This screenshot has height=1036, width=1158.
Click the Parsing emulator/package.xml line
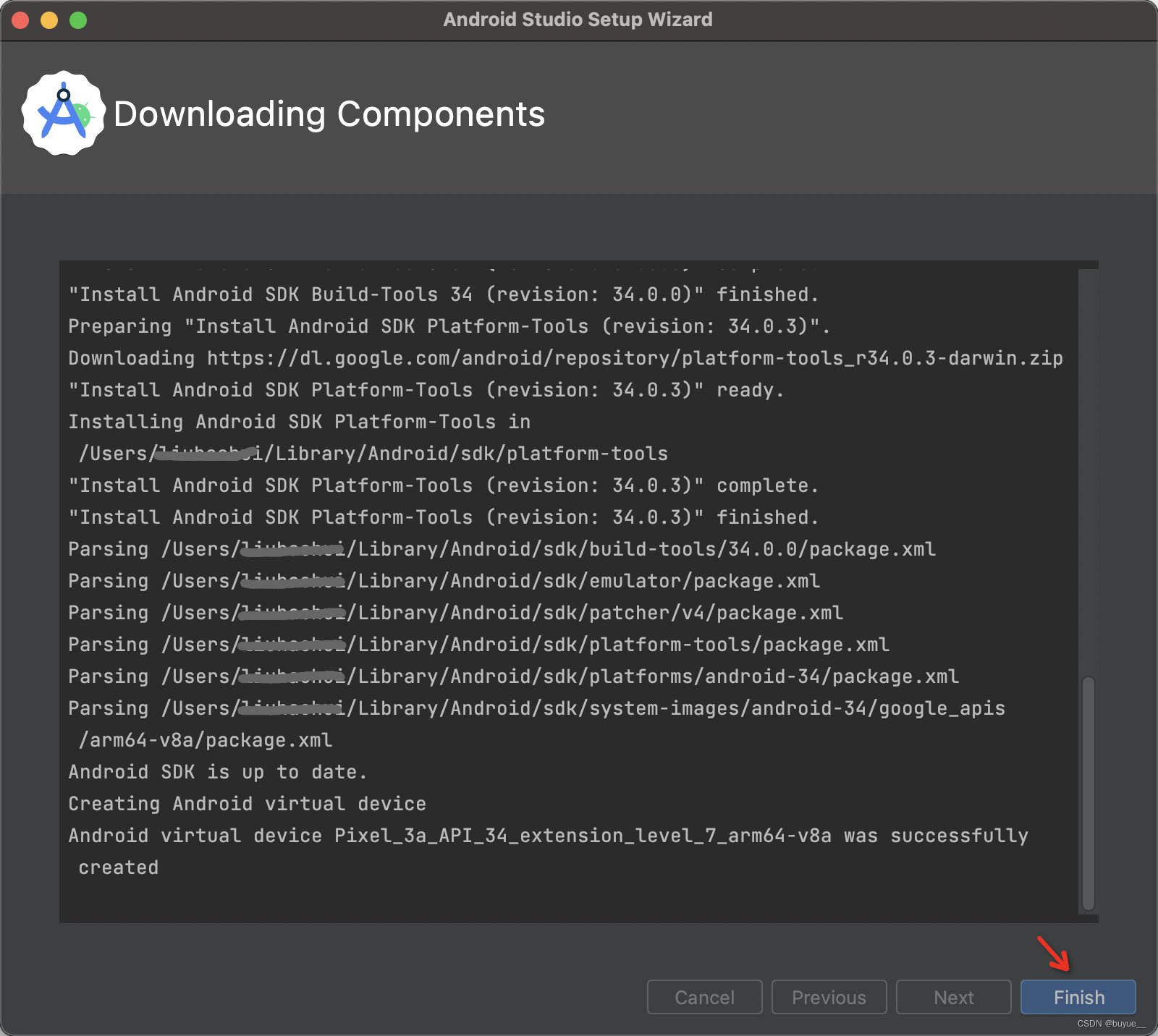click(x=444, y=581)
